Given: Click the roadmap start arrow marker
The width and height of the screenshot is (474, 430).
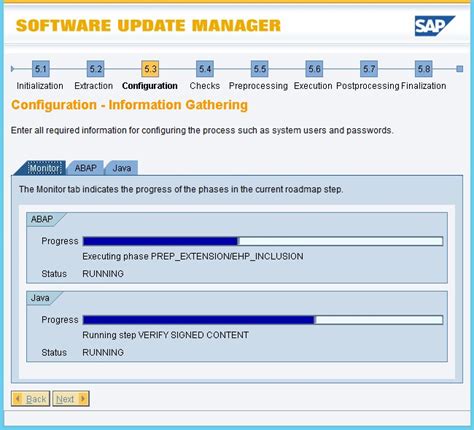Looking at the screenshot, I should tap(12, 69).
